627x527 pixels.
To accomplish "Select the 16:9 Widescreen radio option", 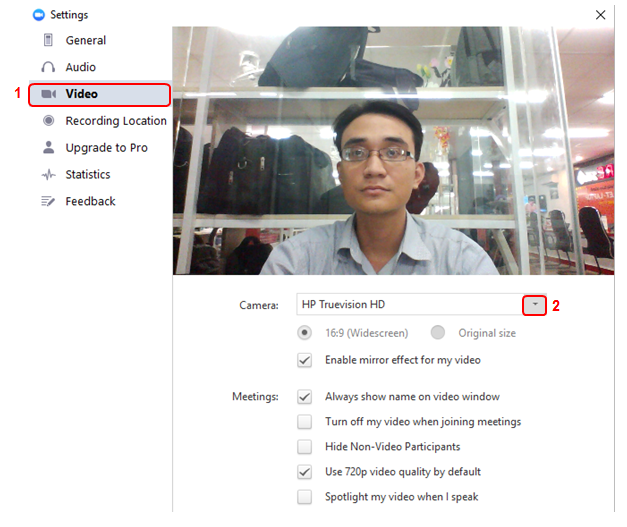I will tap(305, 333).
